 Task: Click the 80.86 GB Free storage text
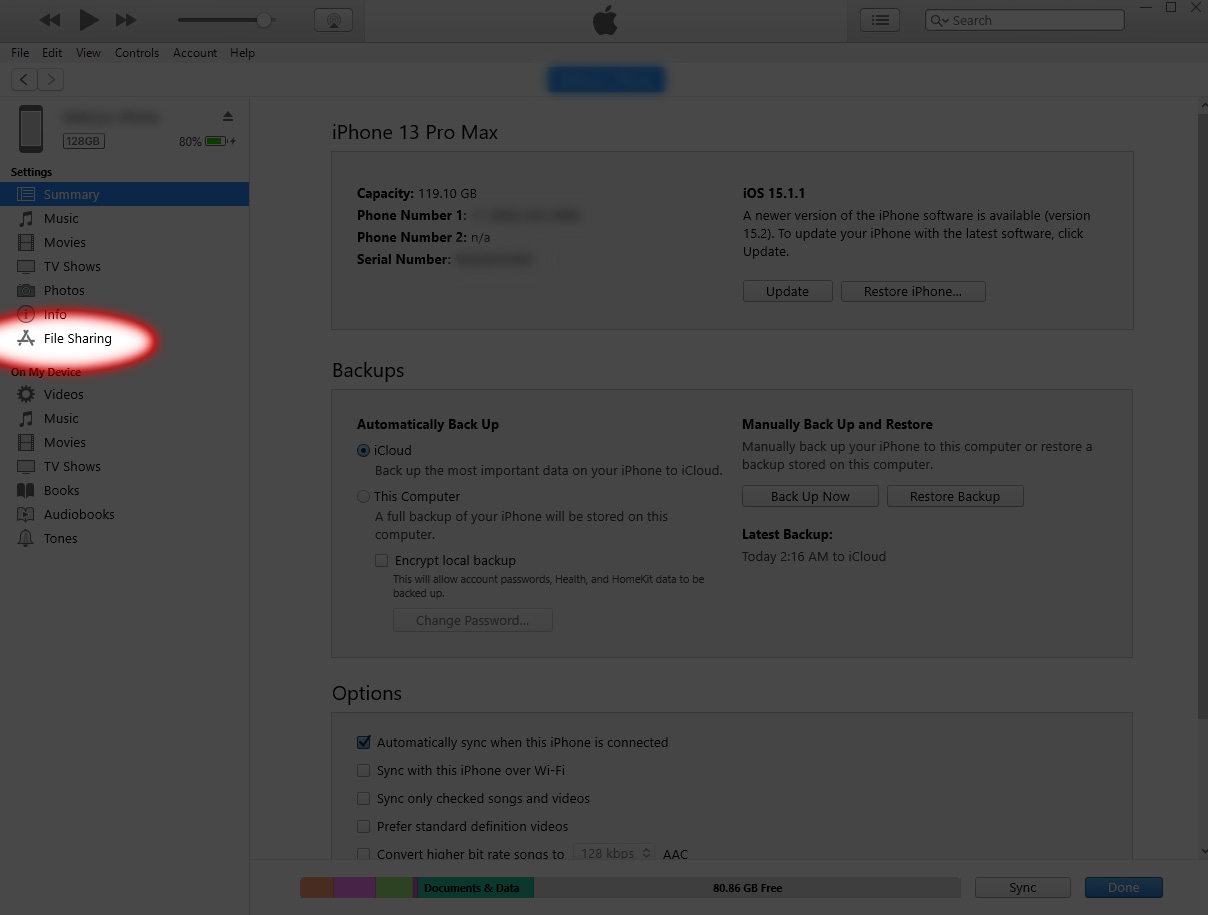click(x=748, y=888)
